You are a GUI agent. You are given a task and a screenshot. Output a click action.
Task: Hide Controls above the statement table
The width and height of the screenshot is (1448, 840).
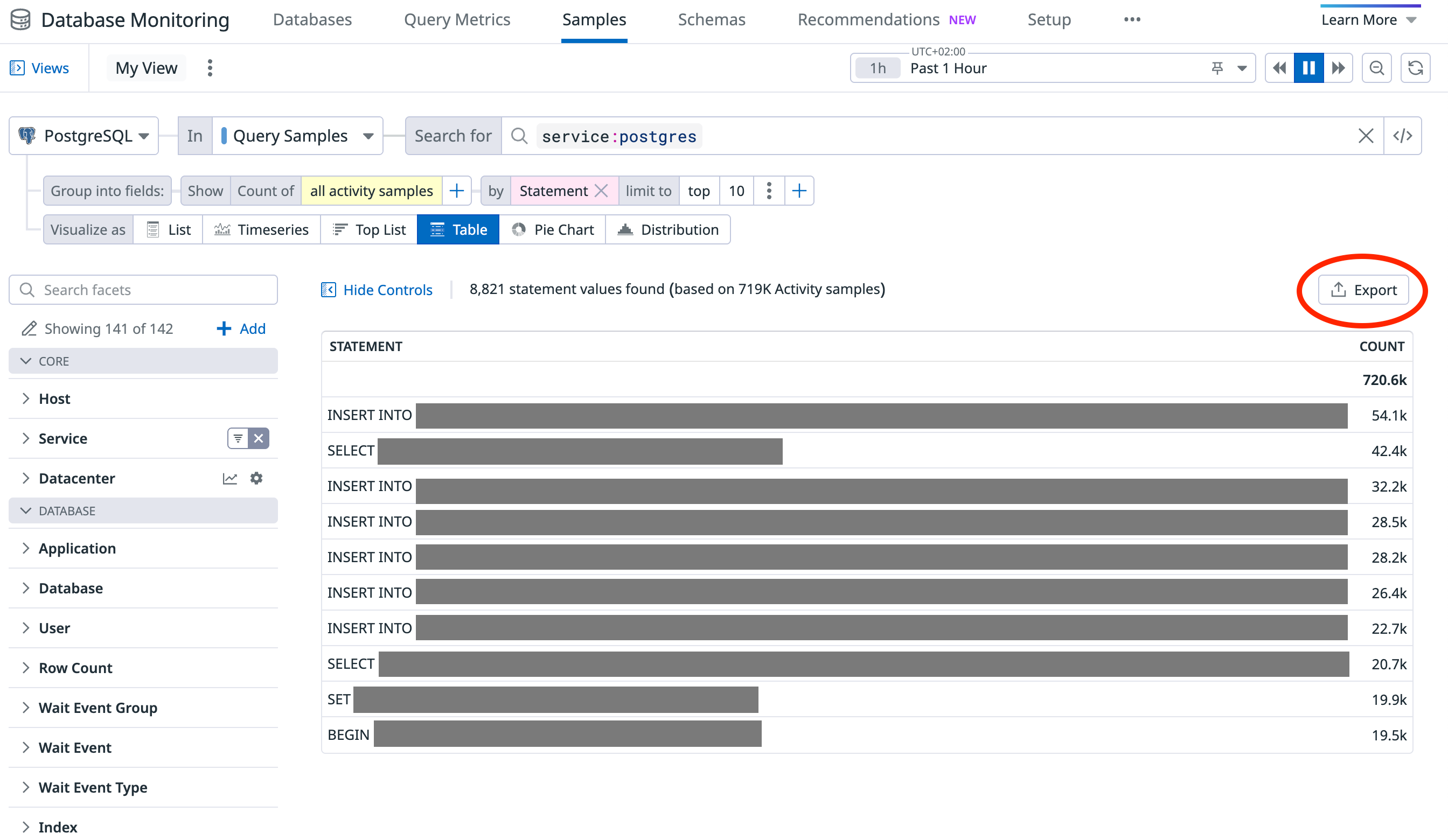click(377, 289)
